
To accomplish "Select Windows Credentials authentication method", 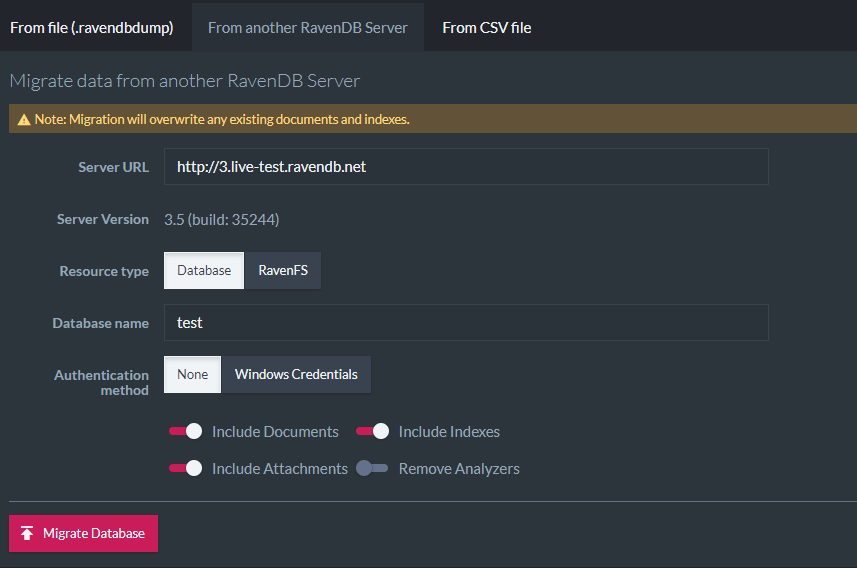I will [x=296, y=374].
